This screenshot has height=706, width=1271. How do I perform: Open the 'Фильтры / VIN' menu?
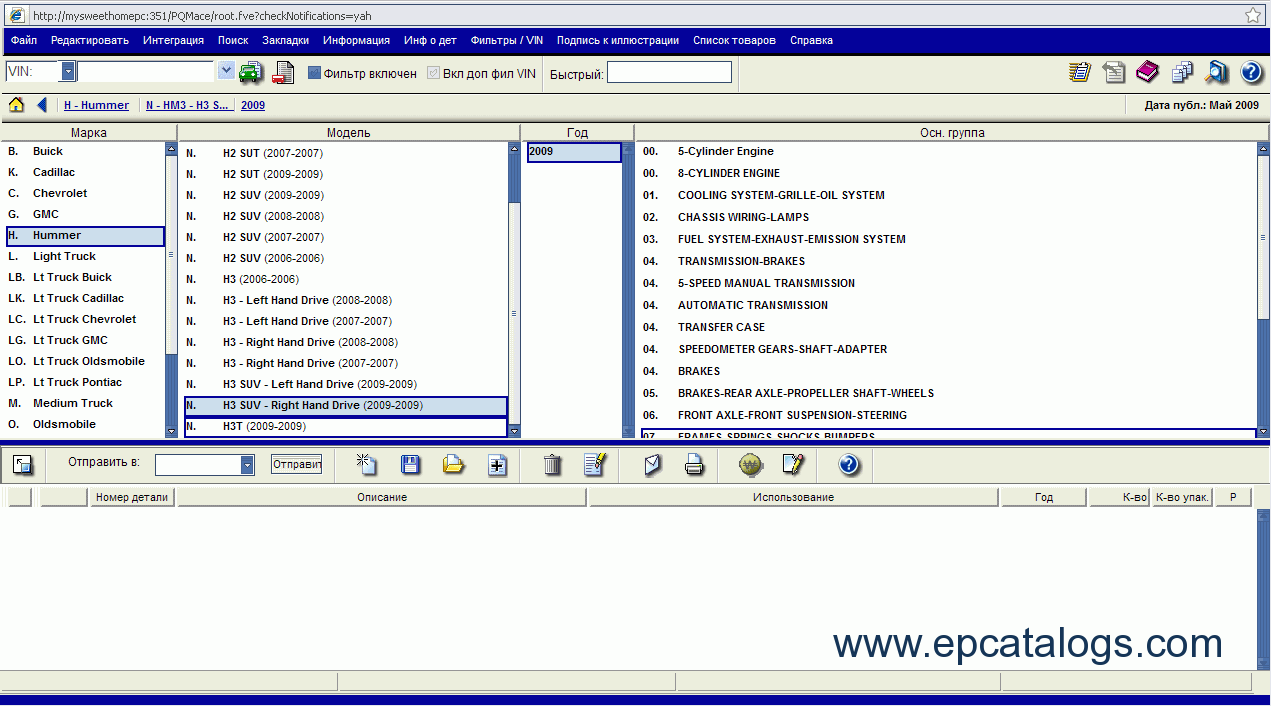(506, 41)
